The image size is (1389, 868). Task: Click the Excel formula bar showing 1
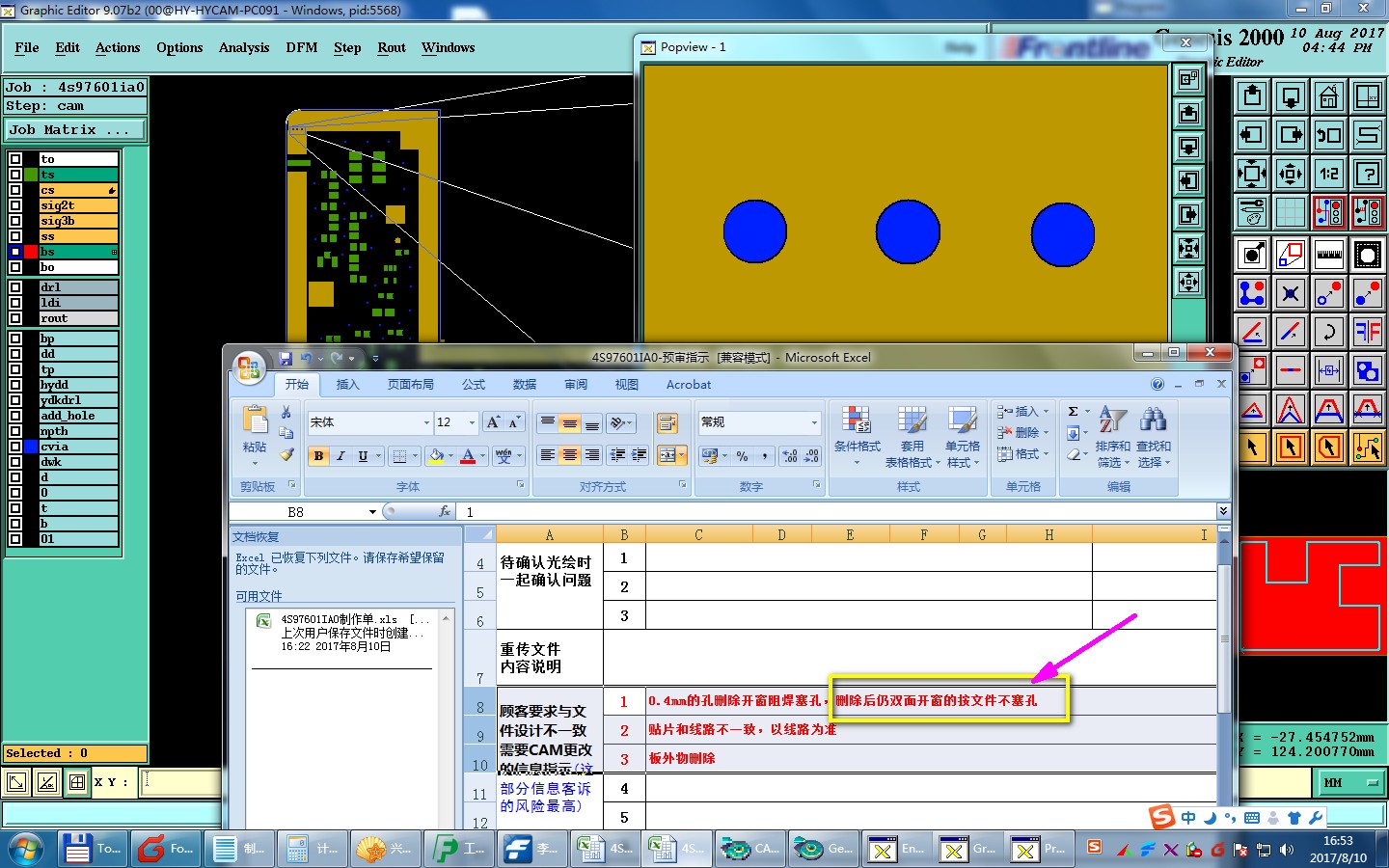coord(834,512)
